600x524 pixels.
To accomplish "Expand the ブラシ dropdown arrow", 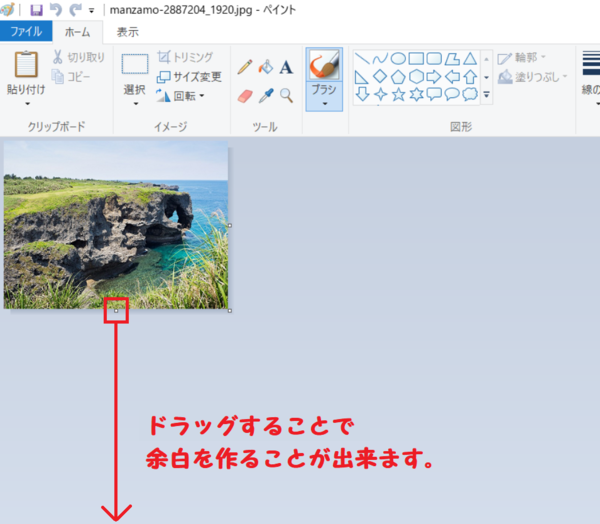I will click(324, 104).
